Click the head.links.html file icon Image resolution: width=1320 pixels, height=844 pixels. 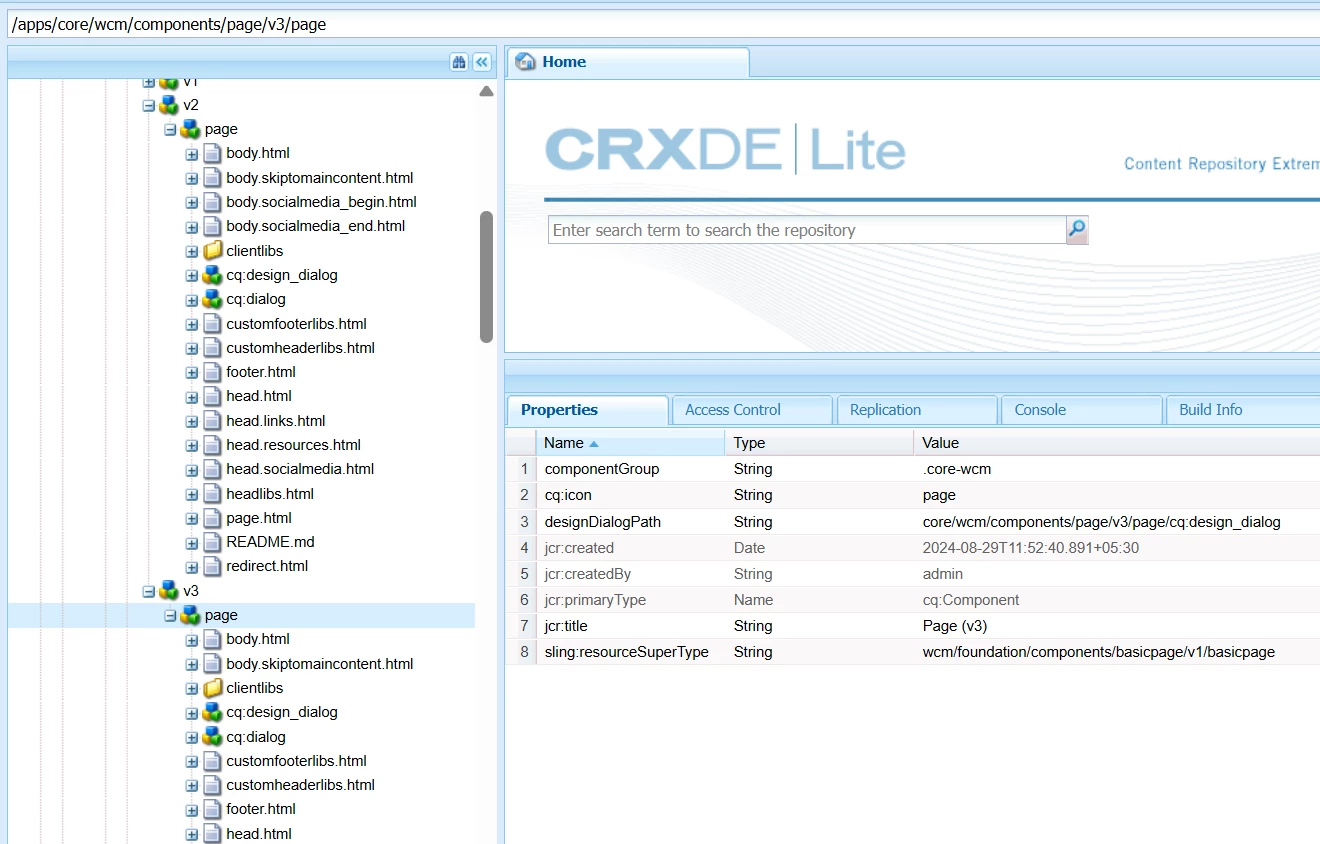pos(212,421)
